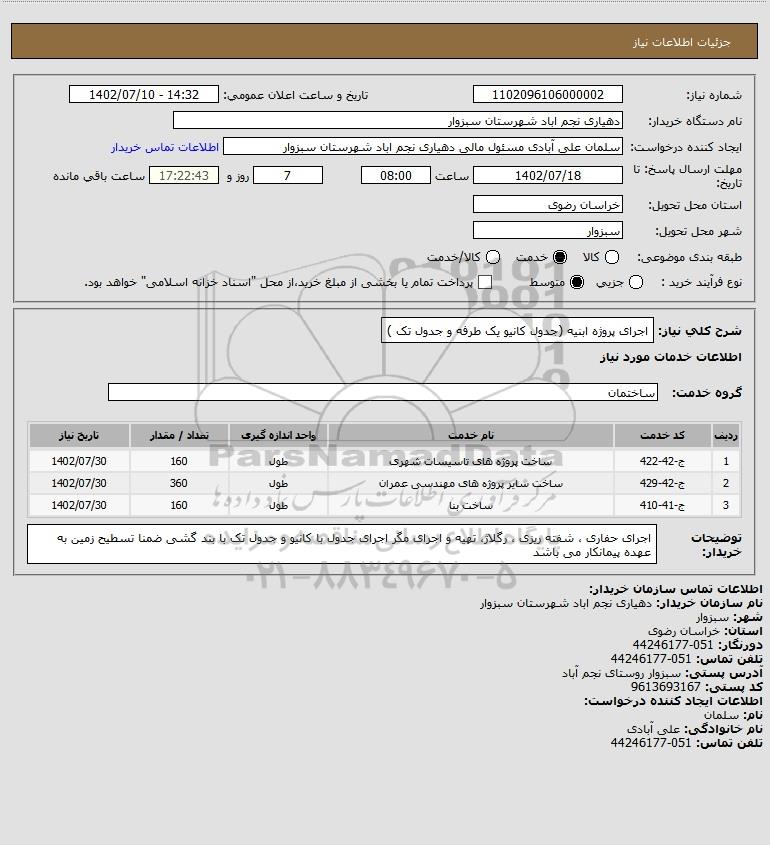This screenshot has width=770, height=845.
Task: Click the delivery province field خراسان رضوی
Action: click(x=547, y=205)
